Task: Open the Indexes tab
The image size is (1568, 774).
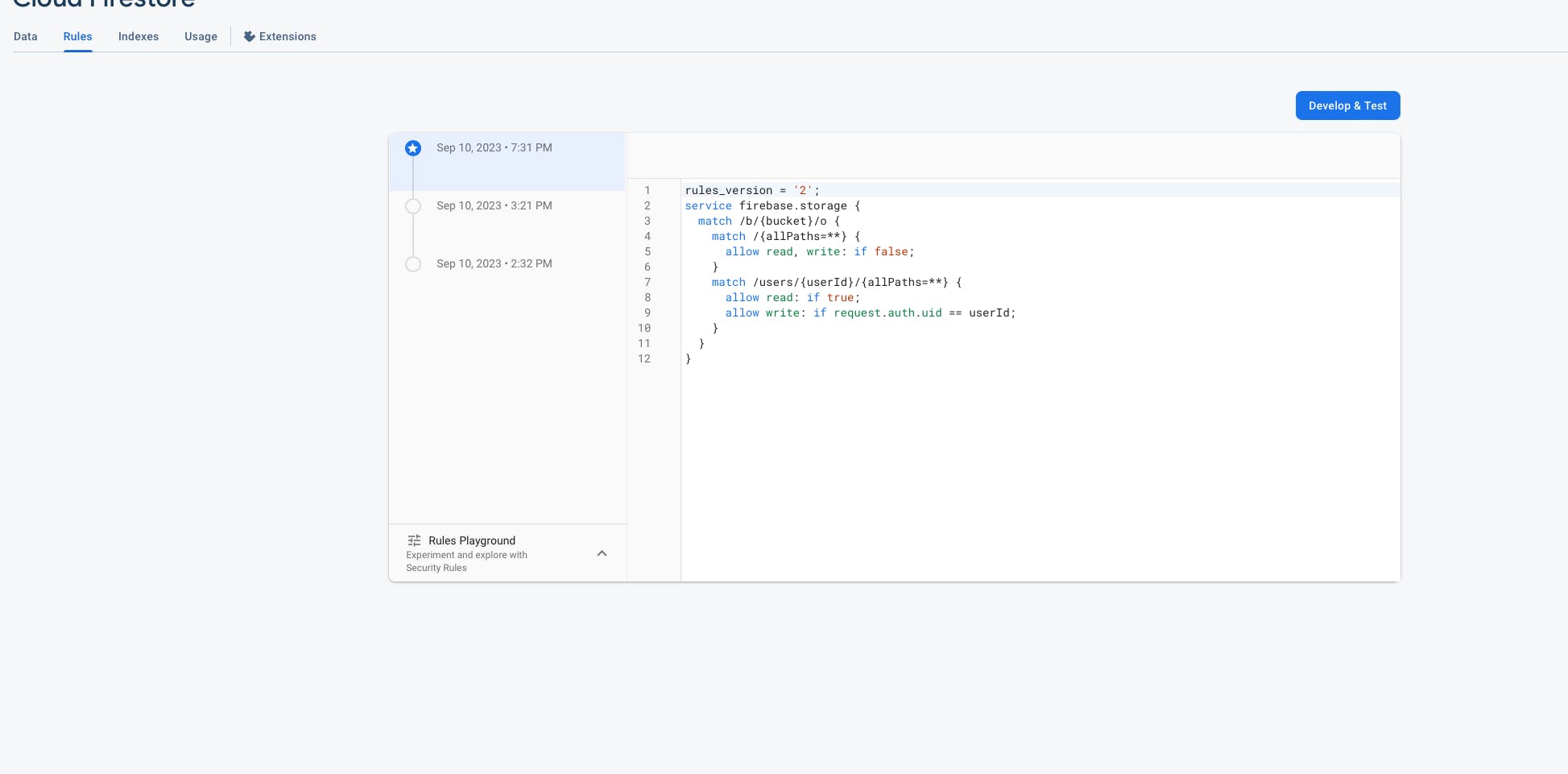Action: click(x=139, y=36)
